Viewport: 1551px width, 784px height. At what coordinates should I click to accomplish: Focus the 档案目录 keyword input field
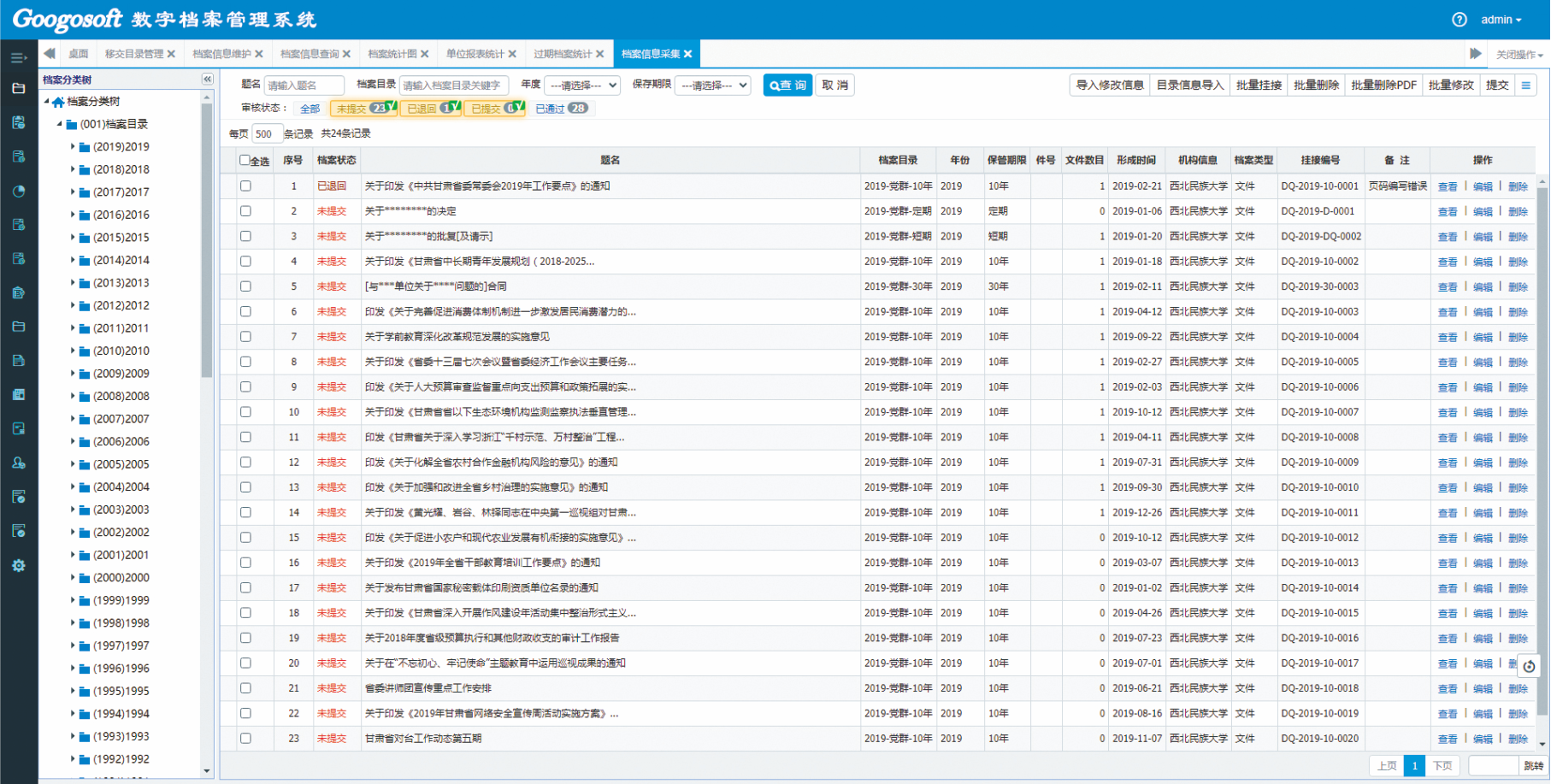click(453, 85)
